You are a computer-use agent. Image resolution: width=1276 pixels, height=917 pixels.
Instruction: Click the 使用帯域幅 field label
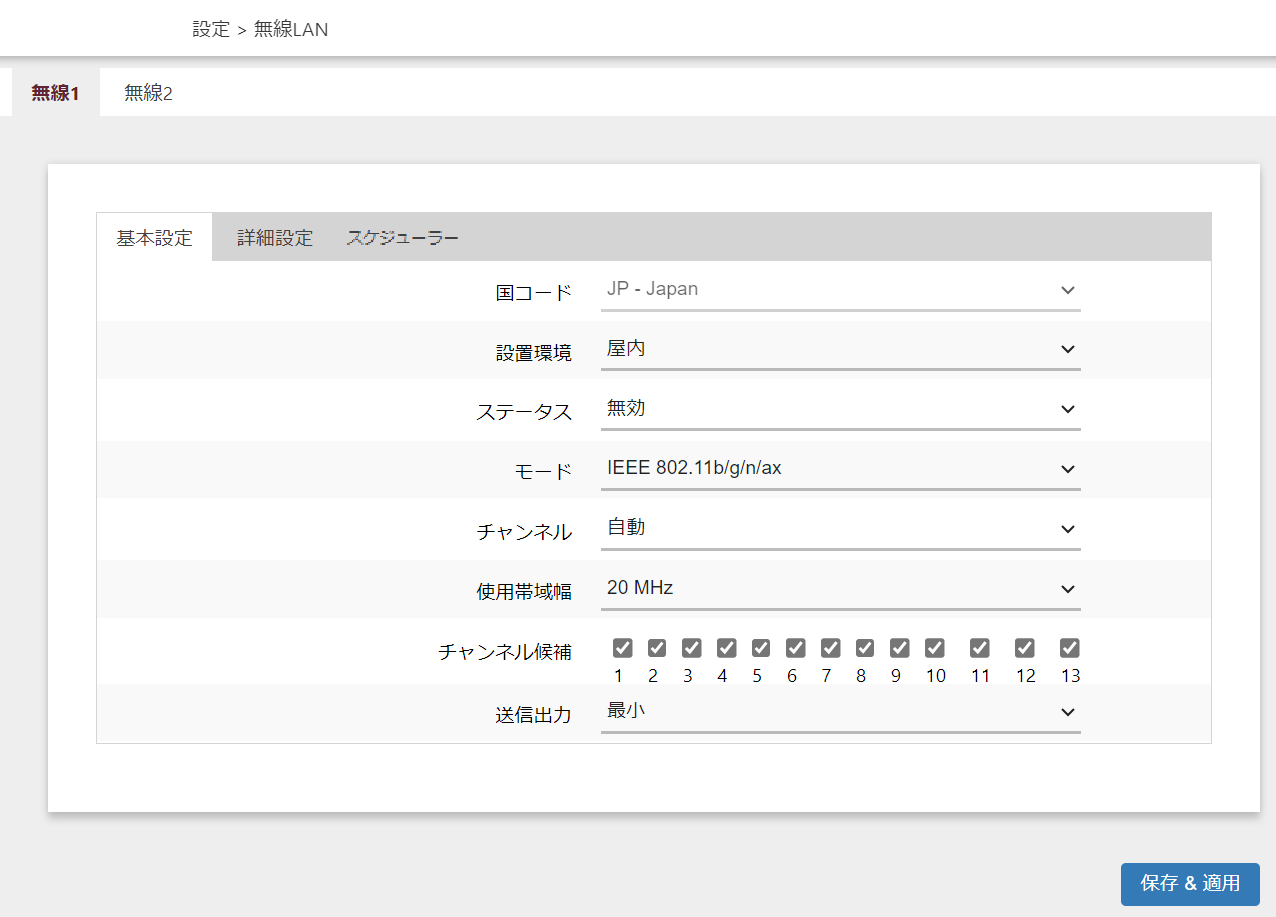(x=524, y=592)
